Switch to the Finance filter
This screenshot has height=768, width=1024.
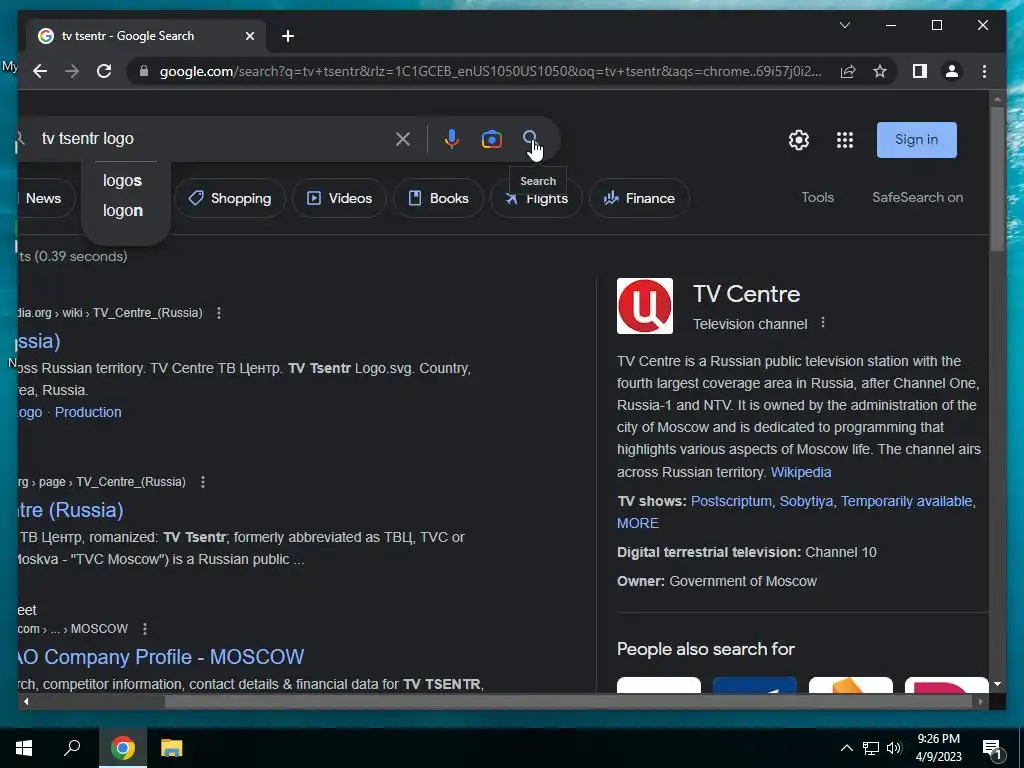tap(639, 198)
